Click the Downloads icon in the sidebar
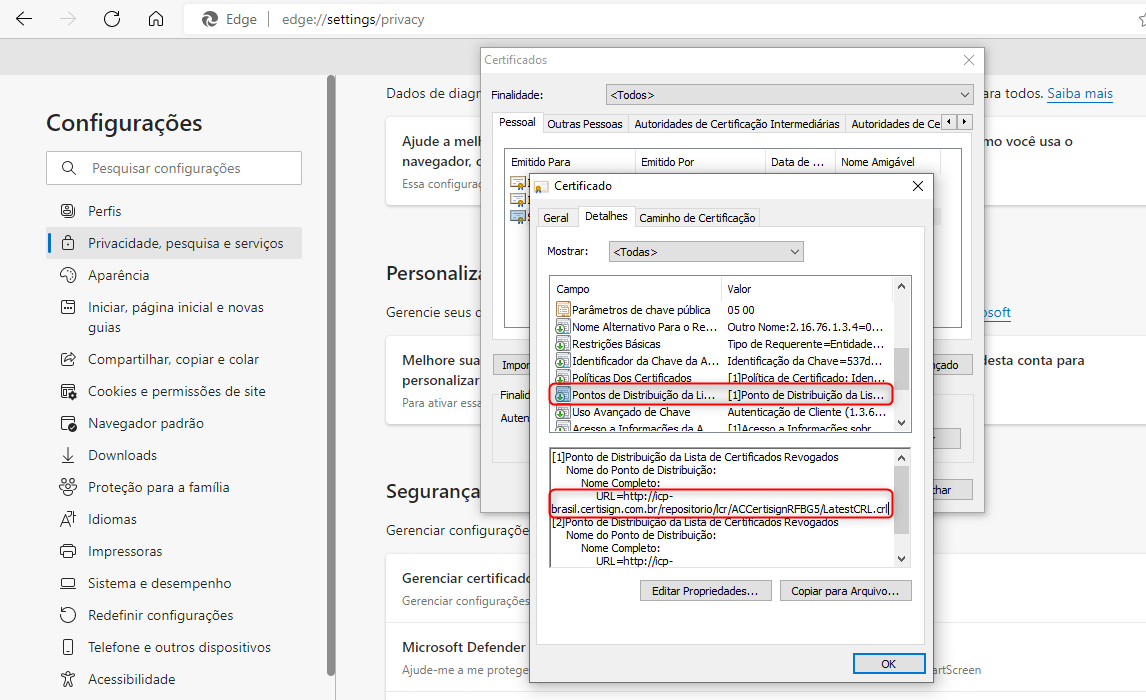The width and height of the screenshot is (1146, 700). click(68, 455)
